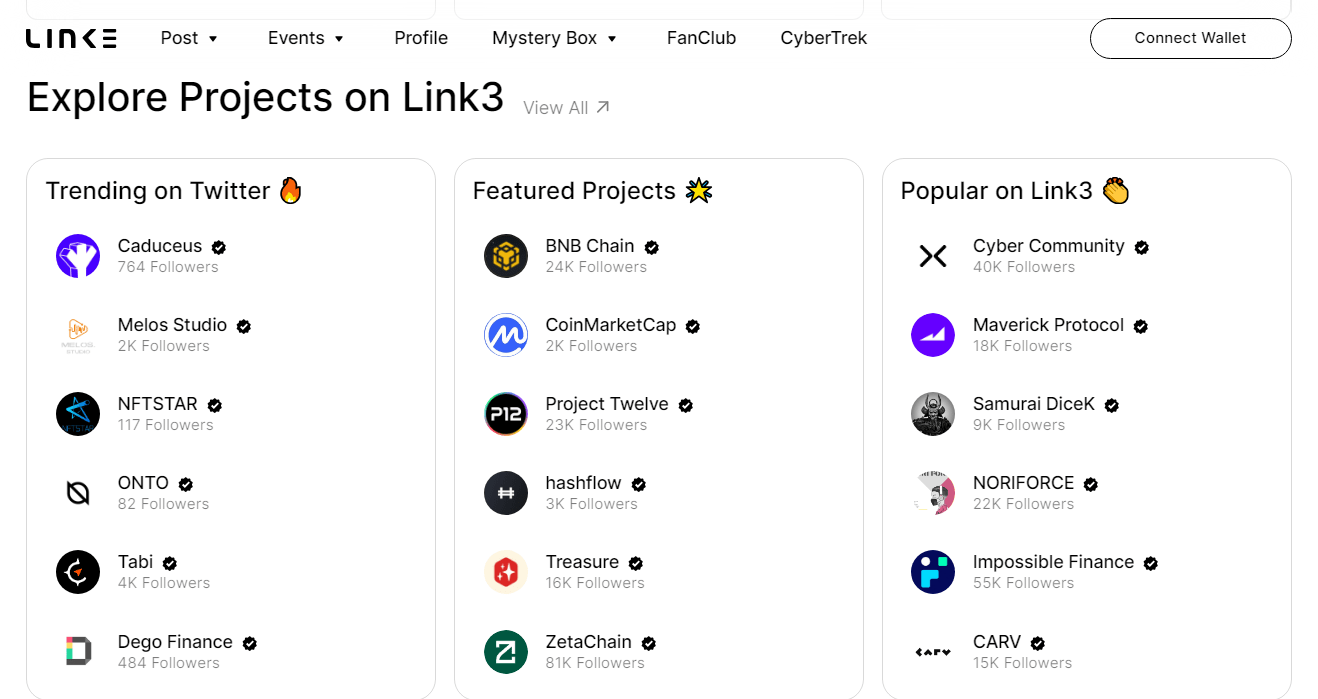This screenshot has height=699, width=1318.
Task: Open the Profile menu item
Action: coord(421,38)
